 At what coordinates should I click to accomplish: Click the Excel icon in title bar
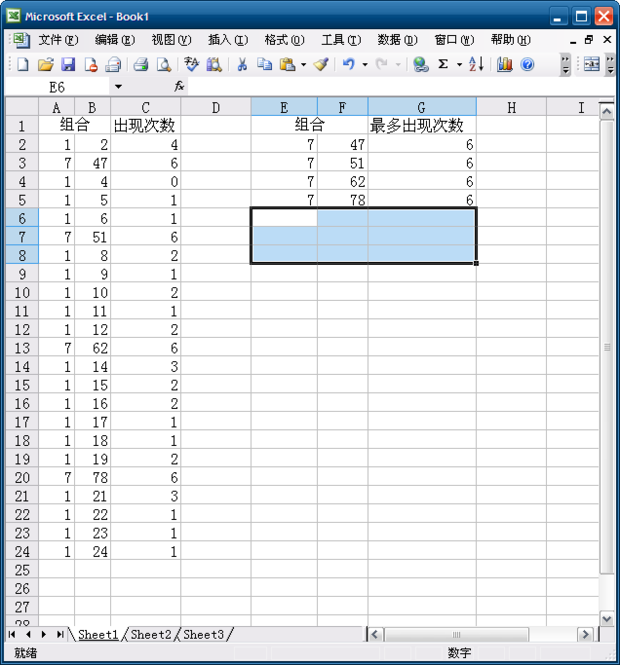[x=14, y=16]
